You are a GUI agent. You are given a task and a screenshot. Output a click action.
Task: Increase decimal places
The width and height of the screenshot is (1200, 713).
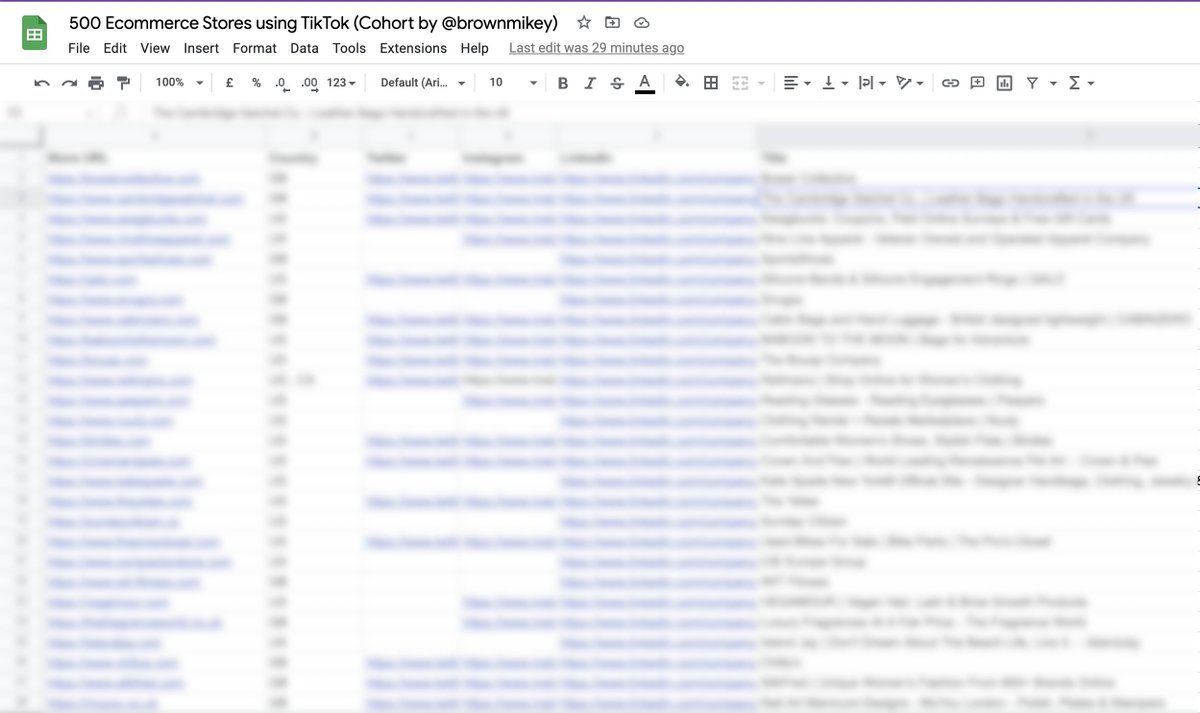click(x=309, y=83)
